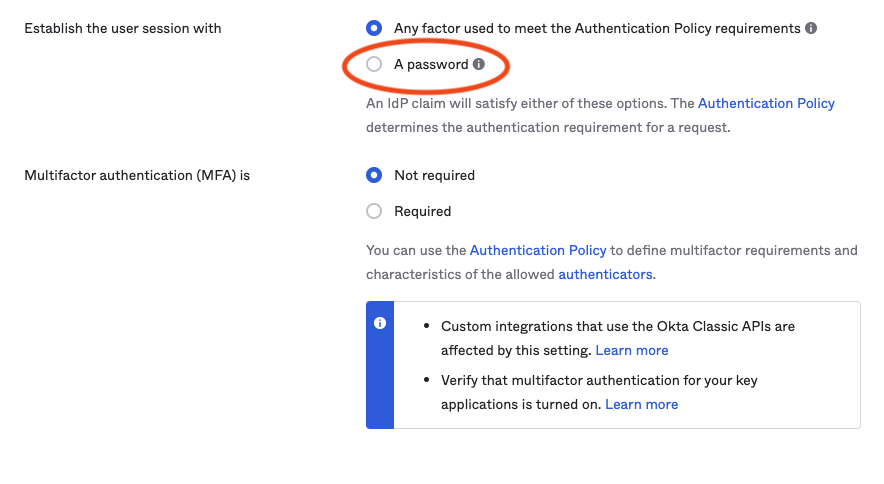
Task: Choose the A password radio button
Action: (374, 64)
